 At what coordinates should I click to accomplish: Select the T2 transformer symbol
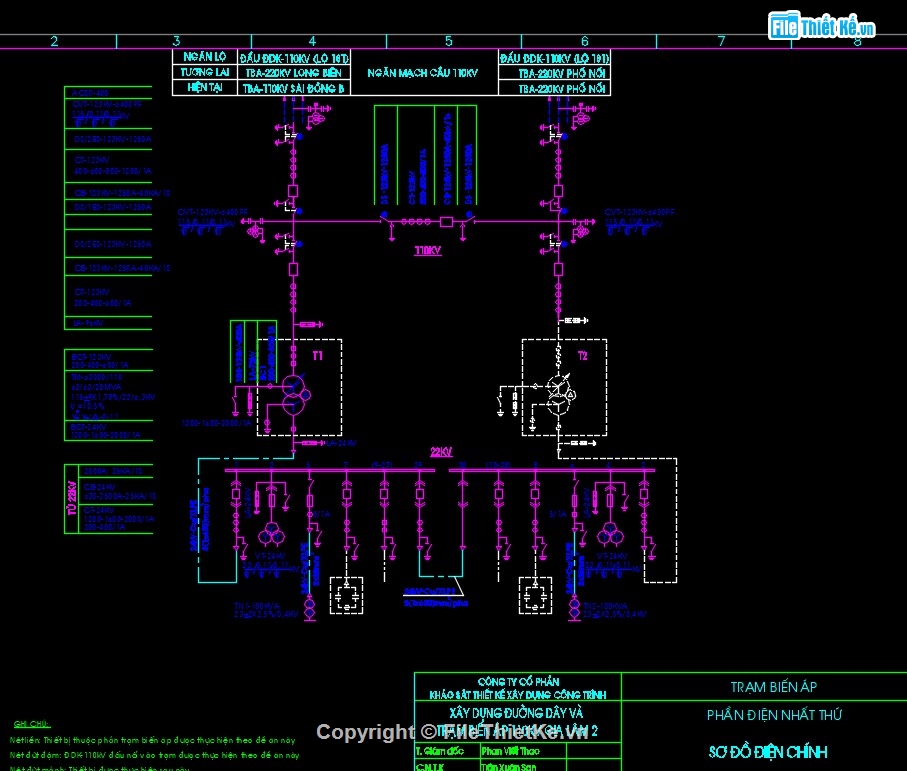558,397
